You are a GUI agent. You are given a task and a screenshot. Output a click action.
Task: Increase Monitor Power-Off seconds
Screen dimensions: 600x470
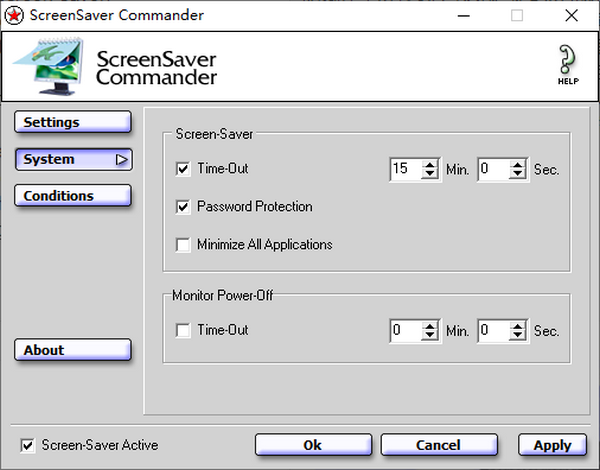(x=517, y=326)
